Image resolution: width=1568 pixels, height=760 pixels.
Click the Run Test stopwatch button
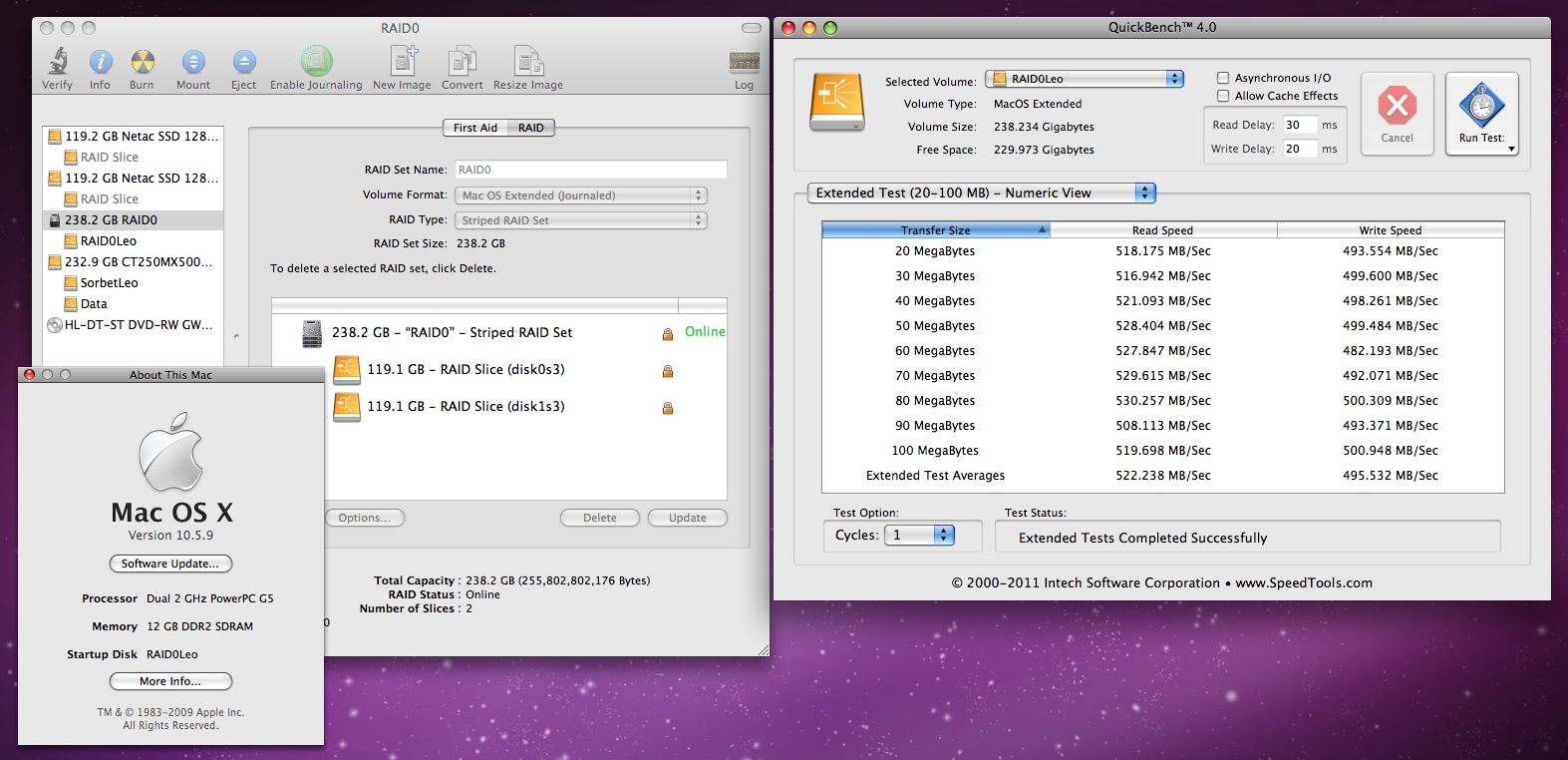pyautogui.click(x=1482, y=112)
